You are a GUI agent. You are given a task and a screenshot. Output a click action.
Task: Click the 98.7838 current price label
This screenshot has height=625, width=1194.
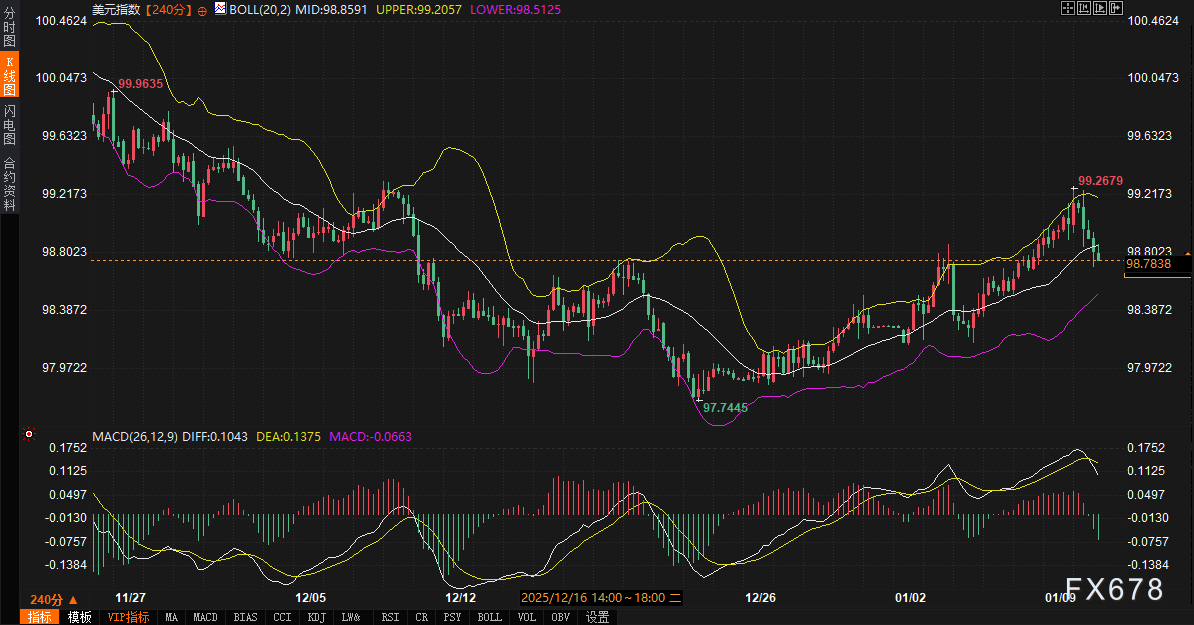click(x=1147, y=264)
